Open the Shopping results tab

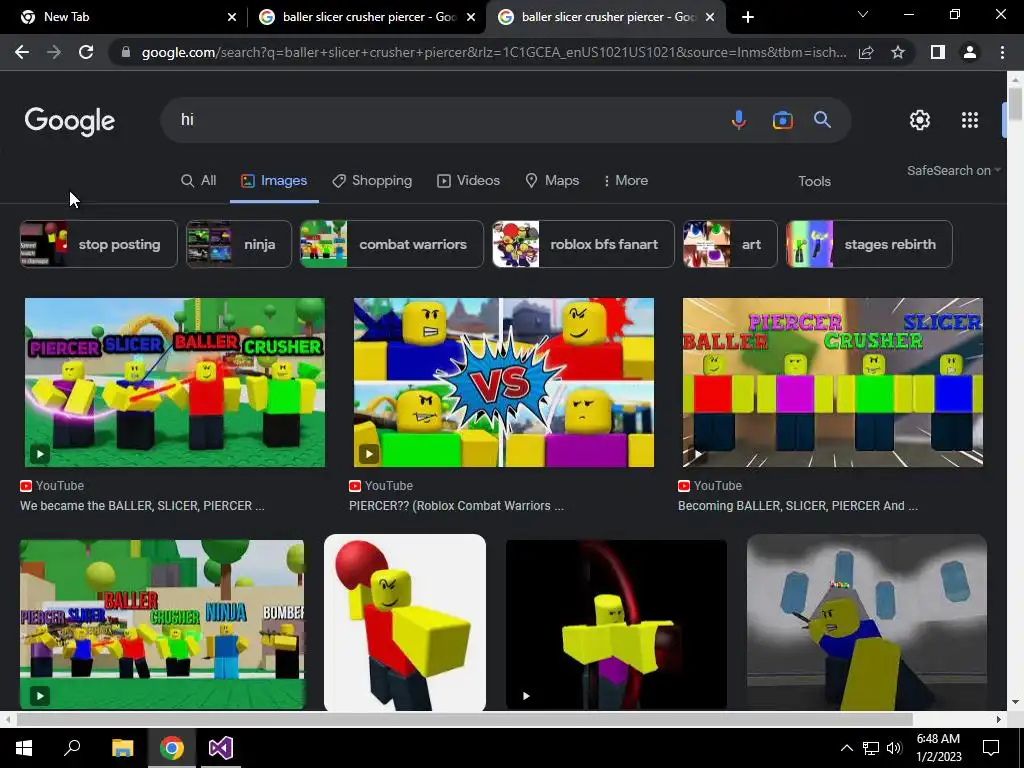[x=372, y=181]
